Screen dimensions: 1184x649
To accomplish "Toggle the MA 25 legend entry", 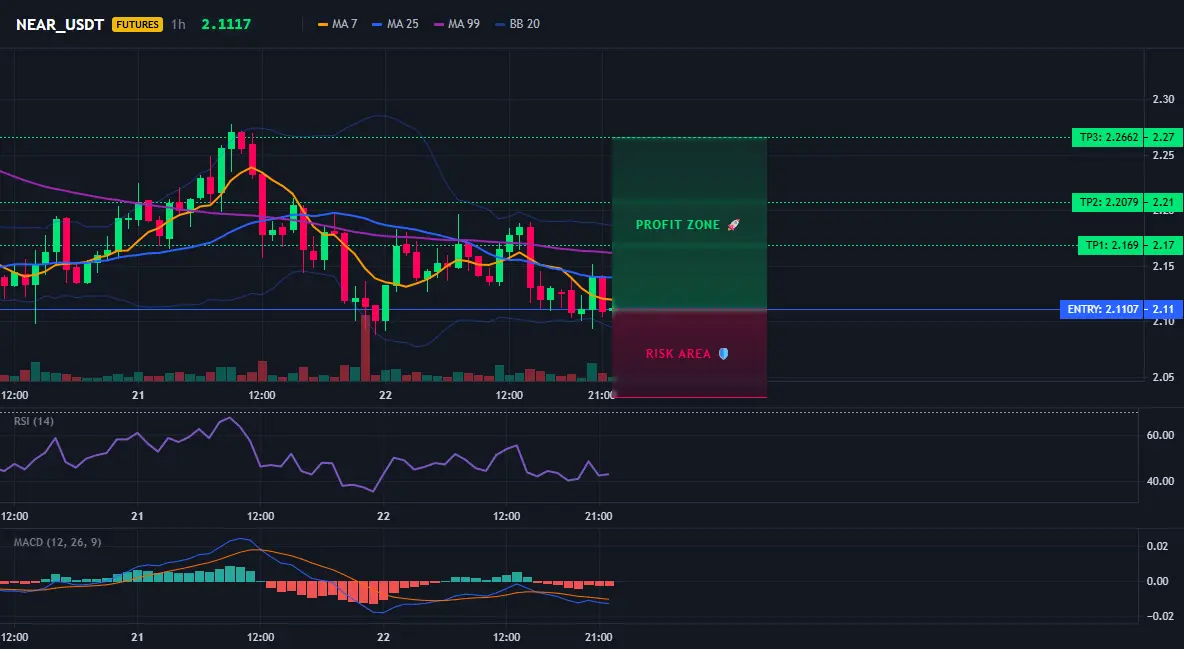I will [395, 24].
